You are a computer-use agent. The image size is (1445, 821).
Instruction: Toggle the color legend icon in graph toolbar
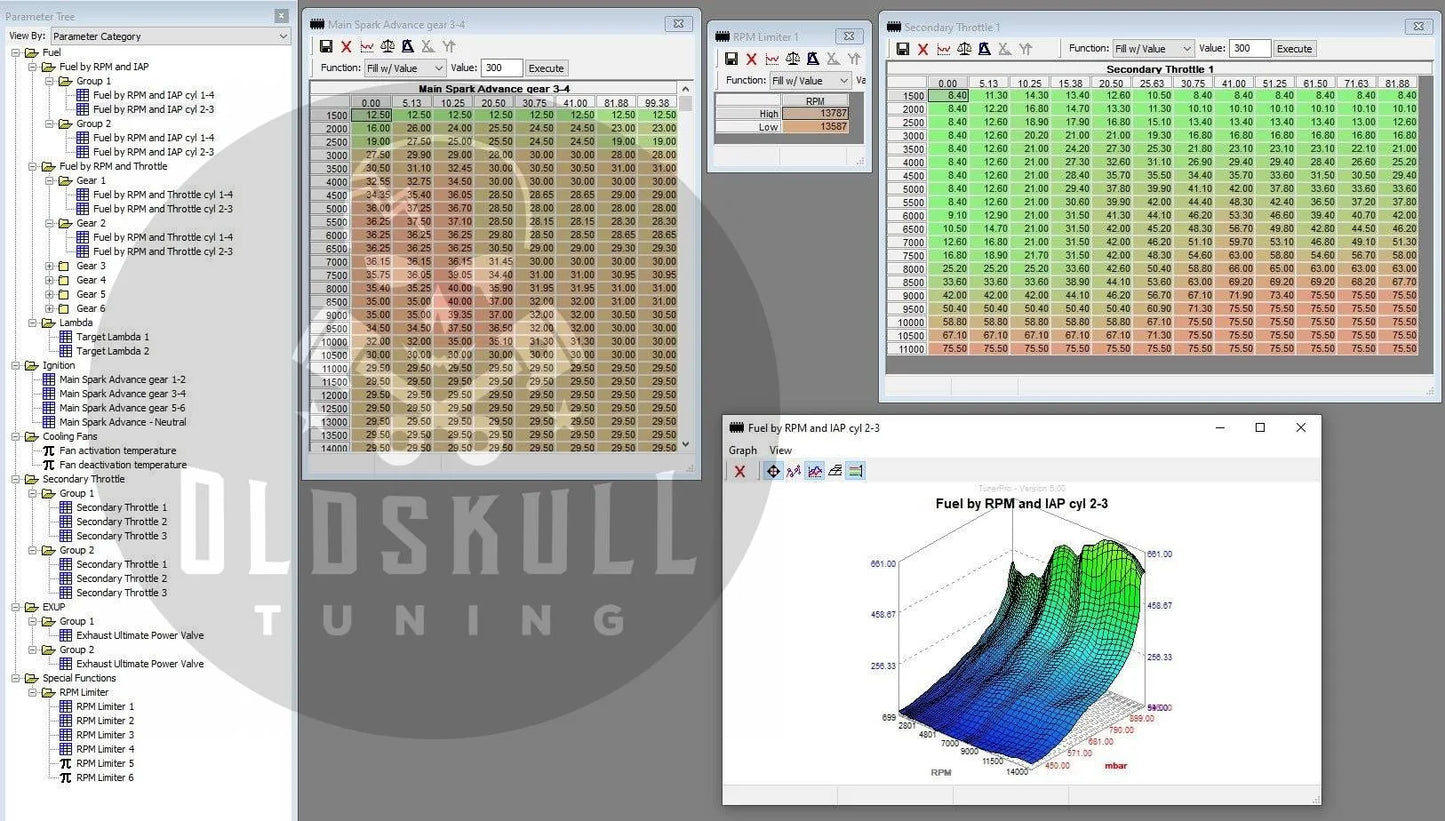pyautogui.click(x=855, y=471)
